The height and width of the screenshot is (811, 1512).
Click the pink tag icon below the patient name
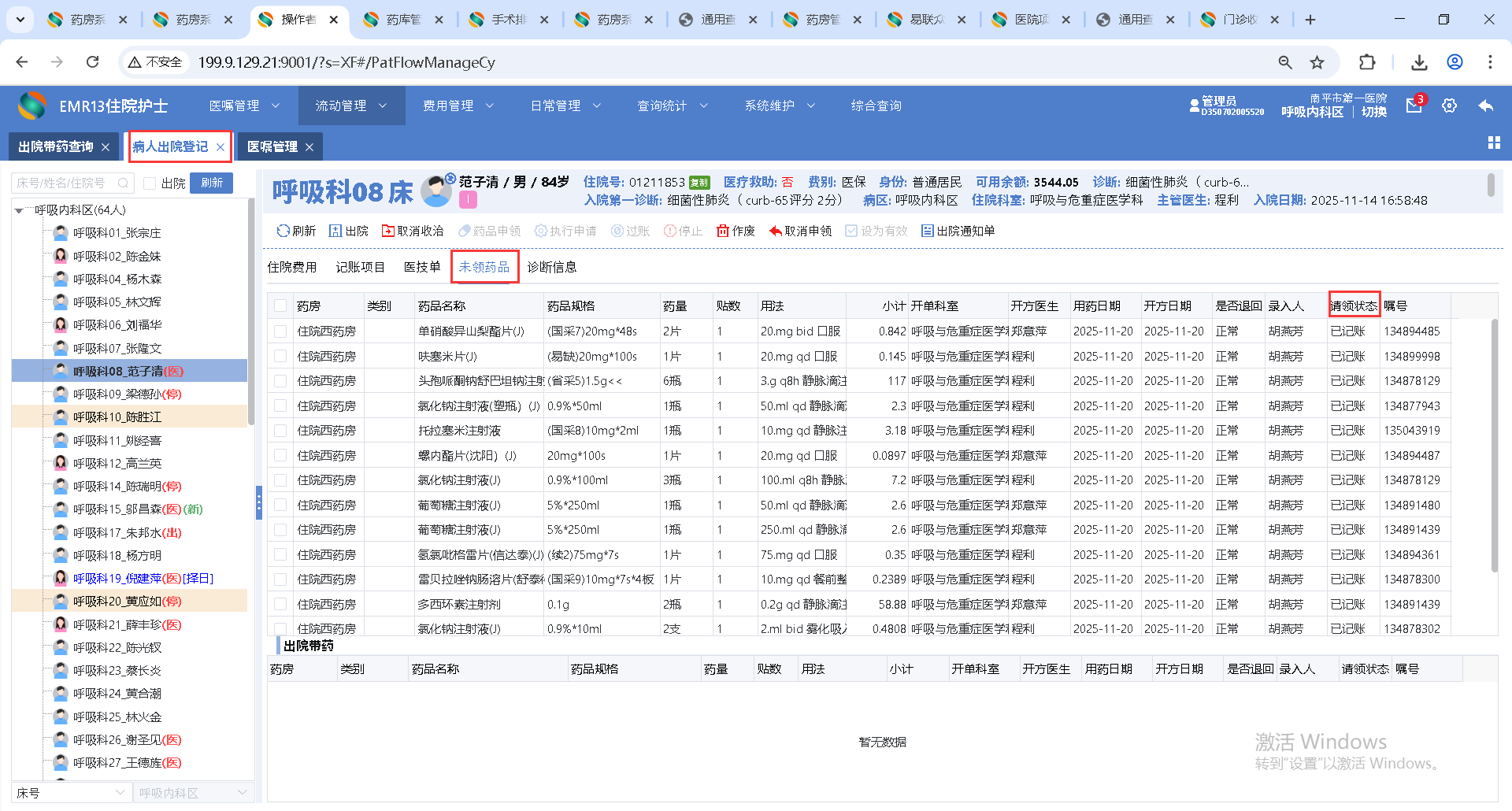pyautogui.click(x=468, y=200)
